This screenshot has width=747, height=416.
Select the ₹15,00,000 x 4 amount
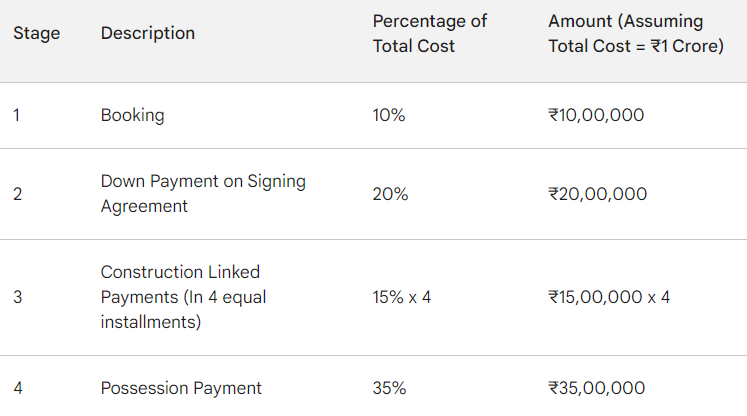click(609, 297)
